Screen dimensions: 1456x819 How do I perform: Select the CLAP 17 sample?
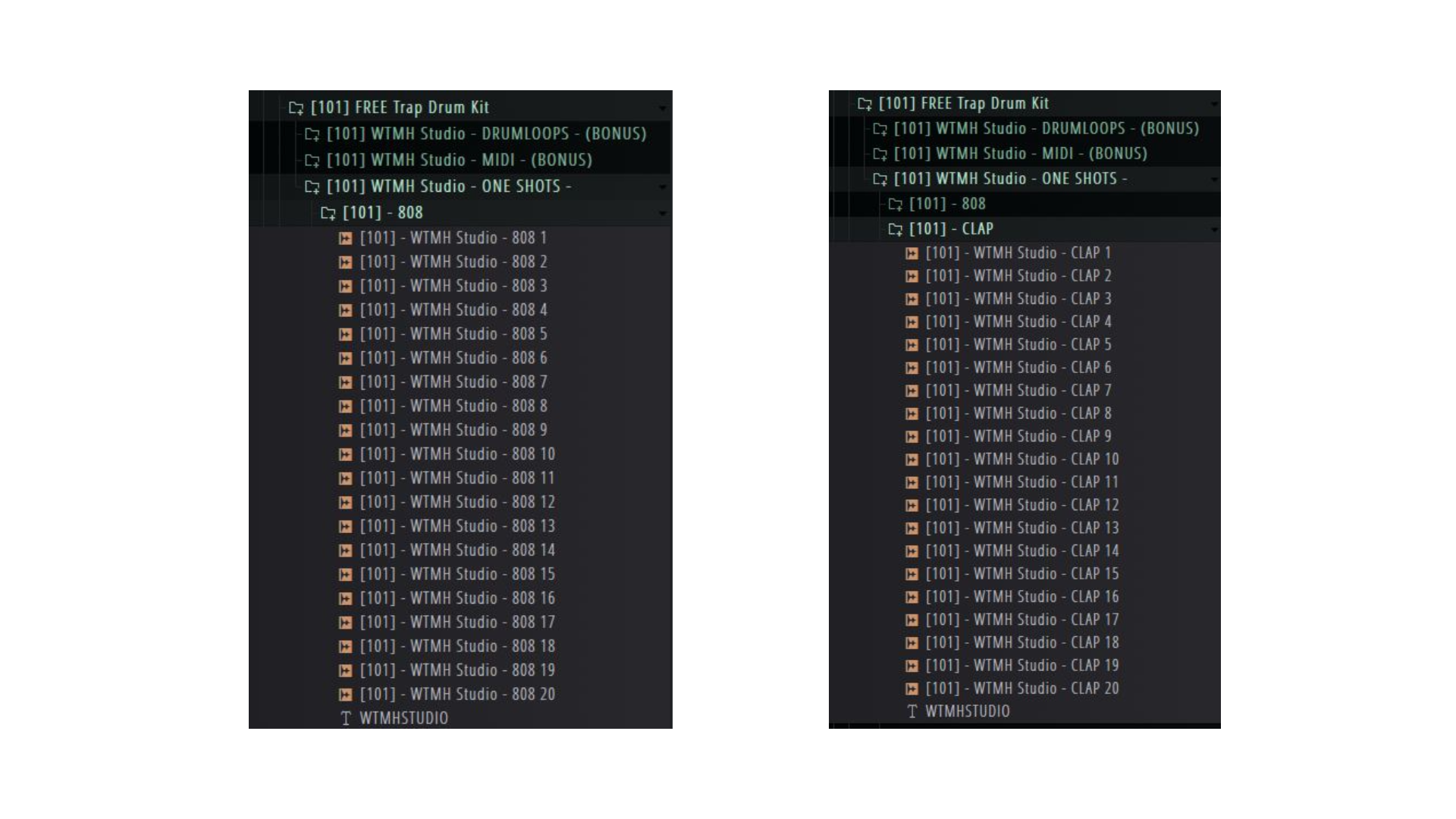point(1021,620)
